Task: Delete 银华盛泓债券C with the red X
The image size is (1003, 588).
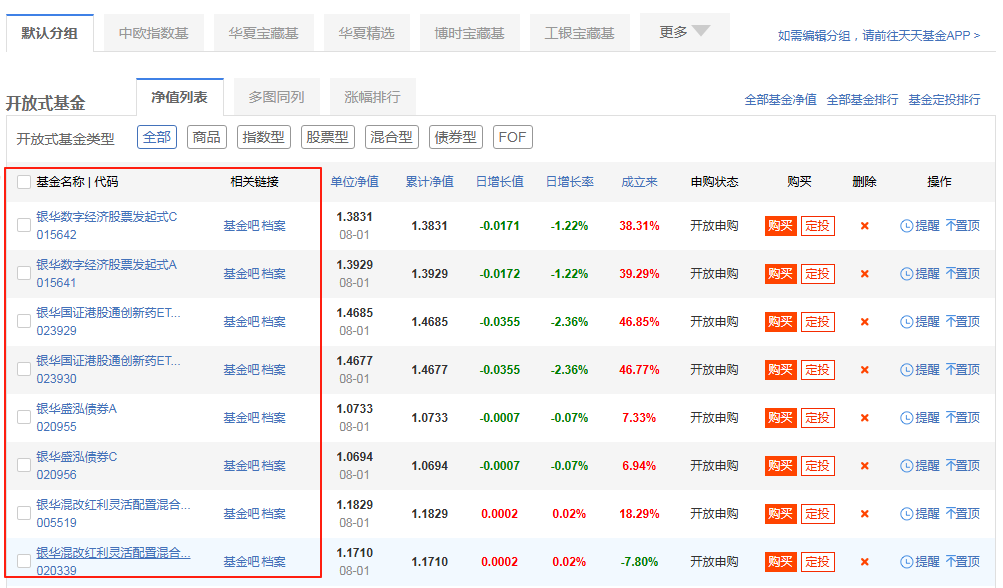Action: (x=864, y=466)
